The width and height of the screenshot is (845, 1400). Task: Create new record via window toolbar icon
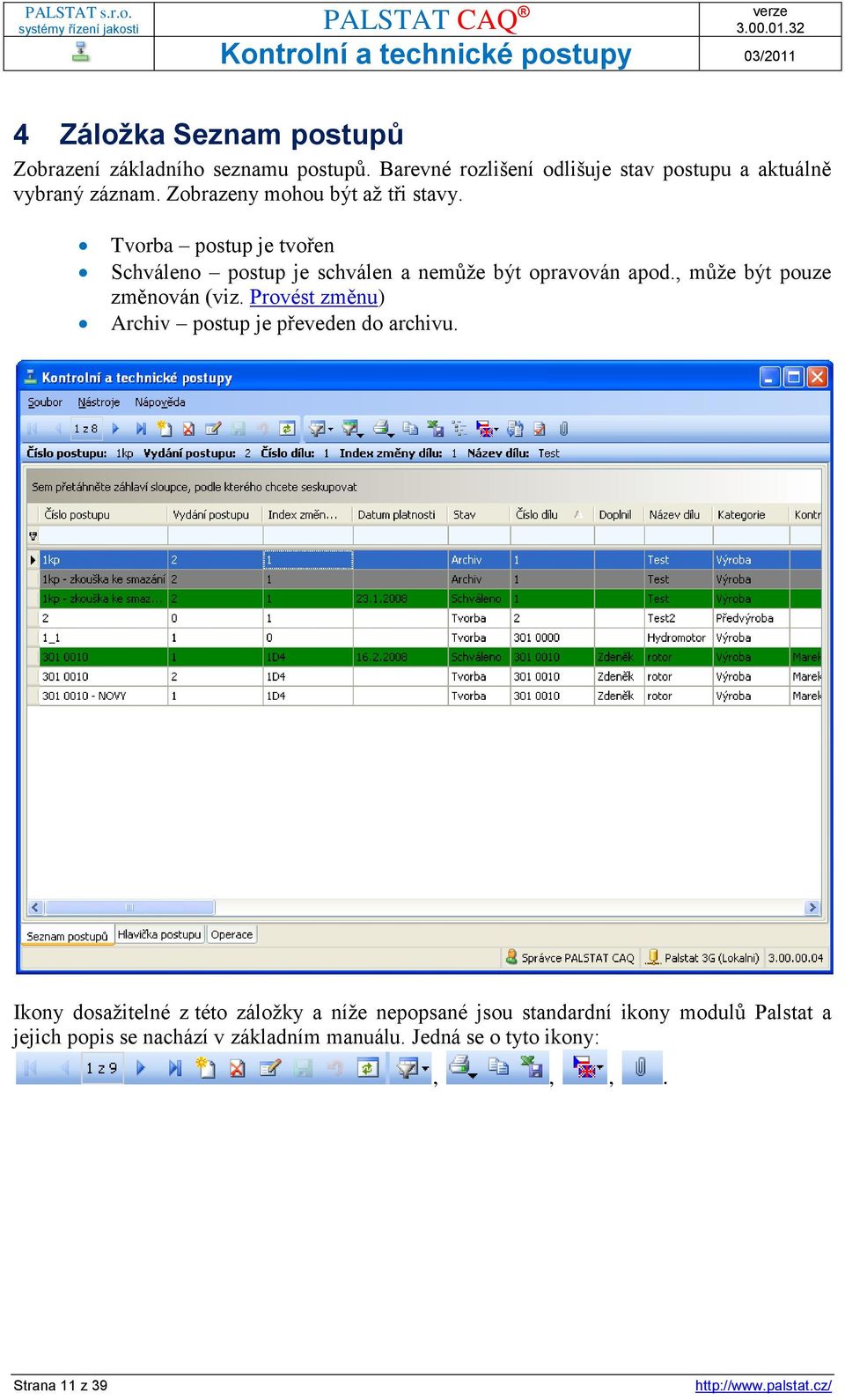[164, 428]
